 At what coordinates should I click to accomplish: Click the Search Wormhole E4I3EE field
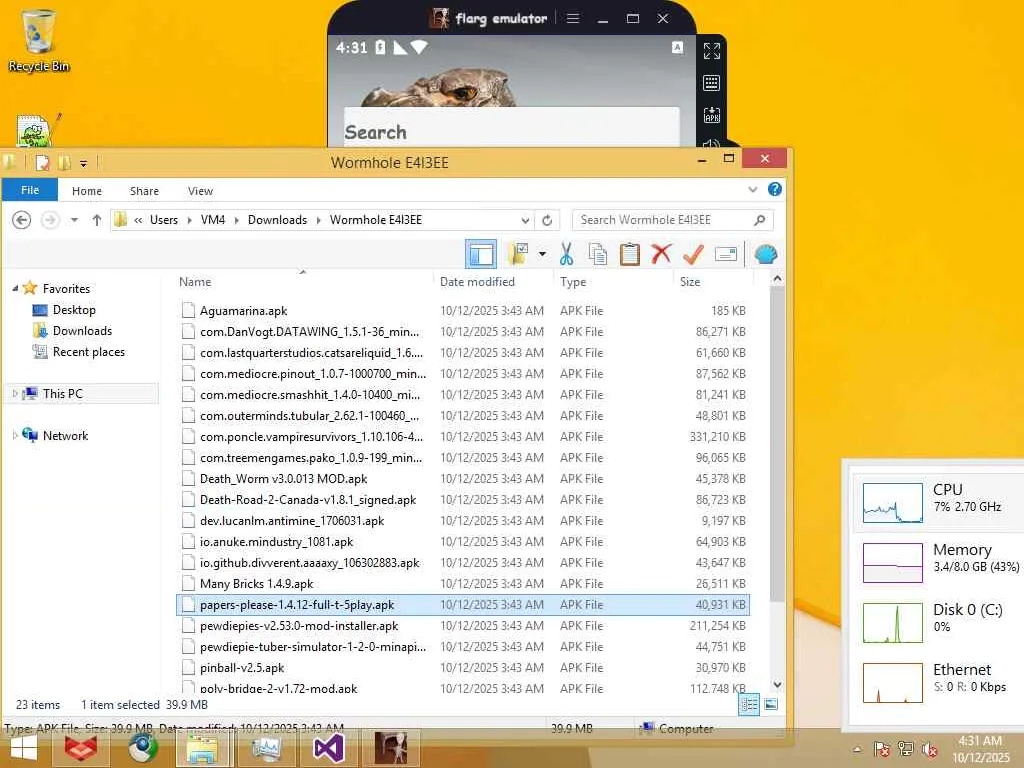pos(673,220)
